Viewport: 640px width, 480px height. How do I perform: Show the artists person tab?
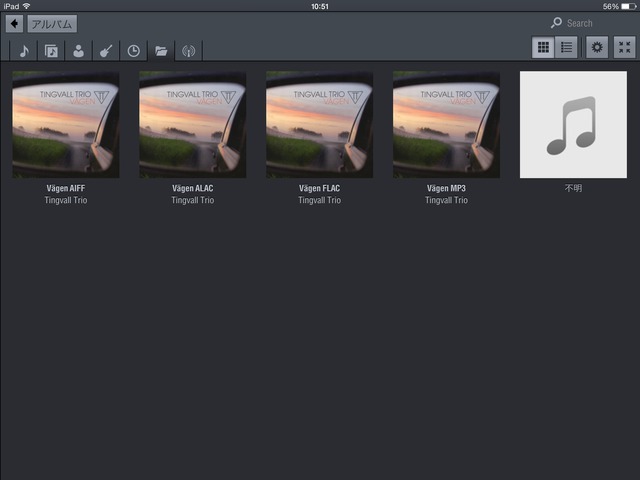[79, 51]
